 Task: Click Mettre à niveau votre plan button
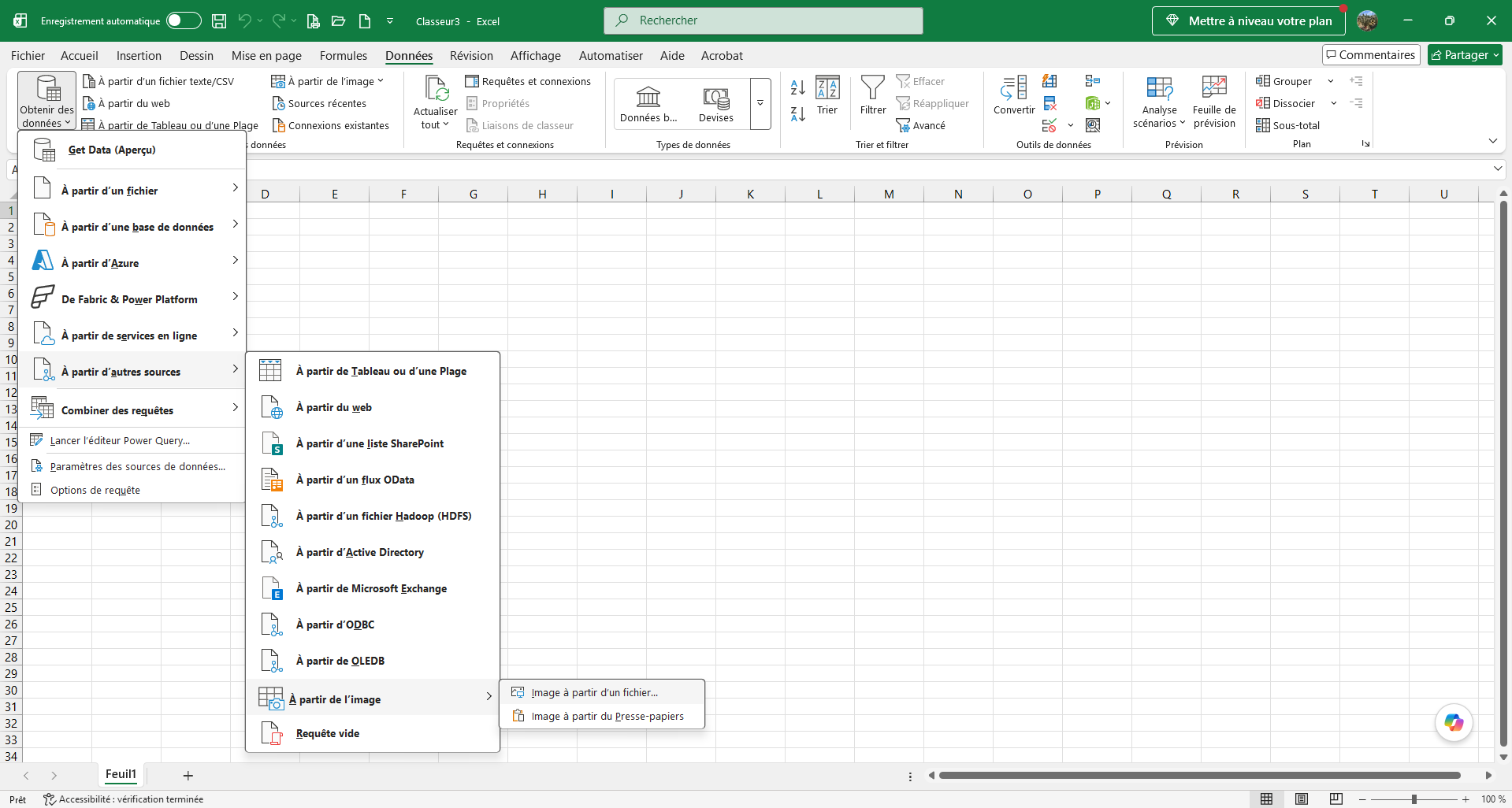pos(1248,21)
